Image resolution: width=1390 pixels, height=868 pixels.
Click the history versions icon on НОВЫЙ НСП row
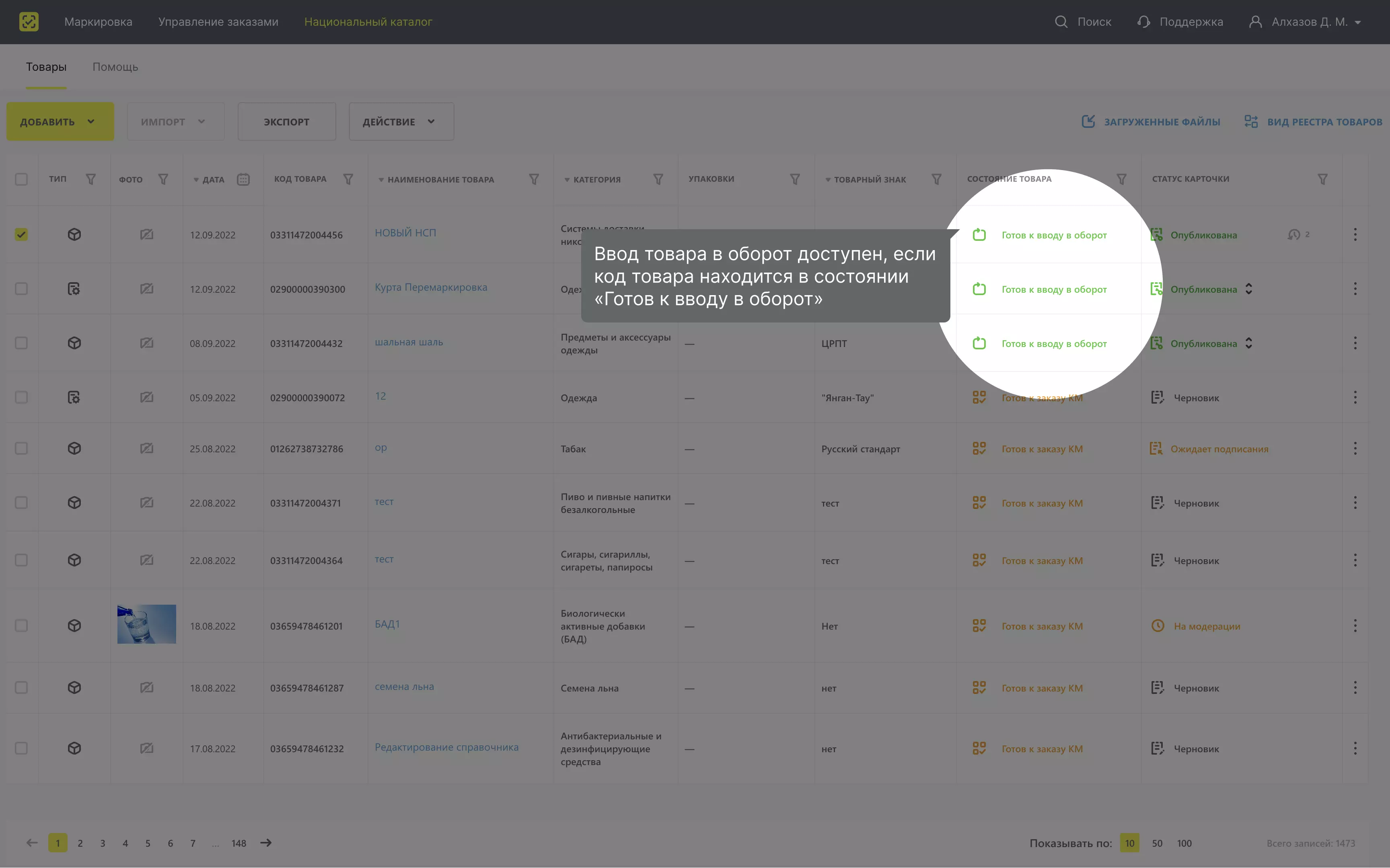click(x=1293, y=234)
